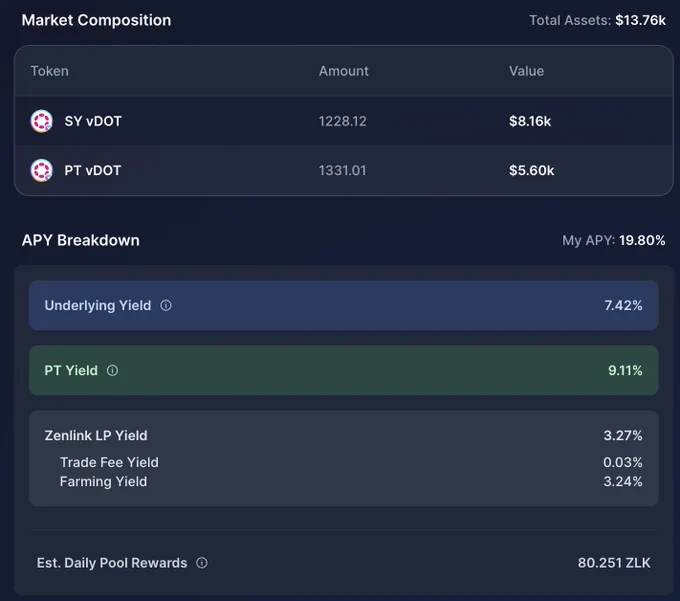Image resolution: width=680 pixels, height=601 pixels.
Task: Open the PT Yield info tooltip icon
Action: click(x=112, y=370)
